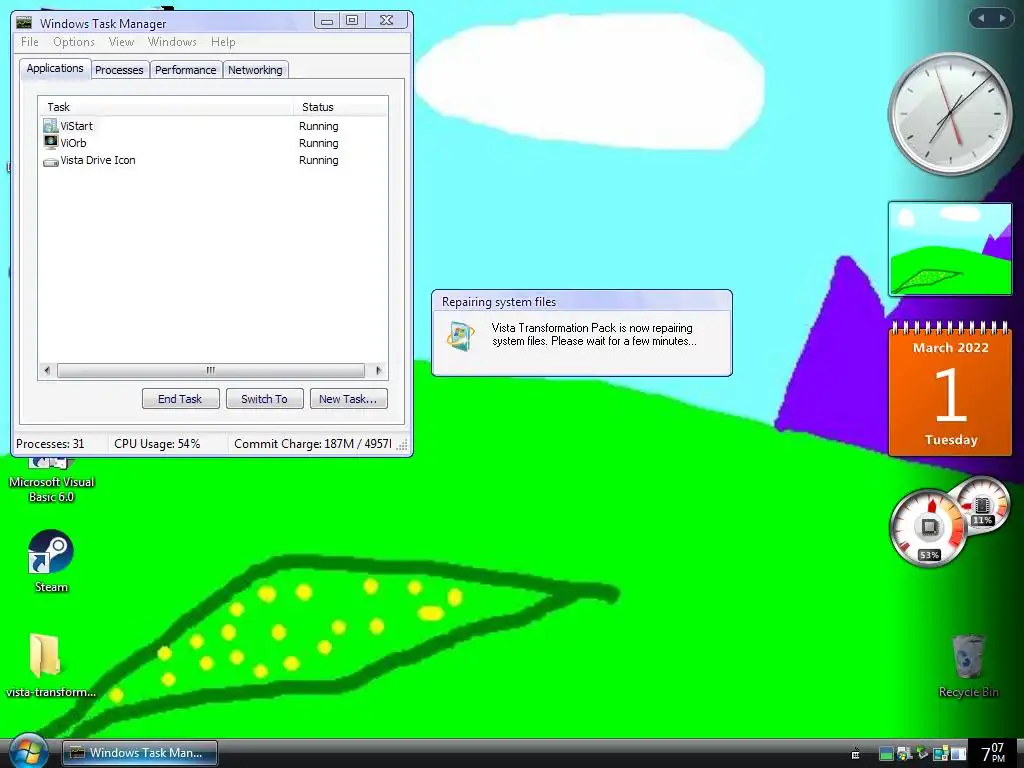Image resolution: width=1024 pixels, height=768 pixels.
Task: Select the Vista Drive Icon task text
Action: tap(98, 160)
